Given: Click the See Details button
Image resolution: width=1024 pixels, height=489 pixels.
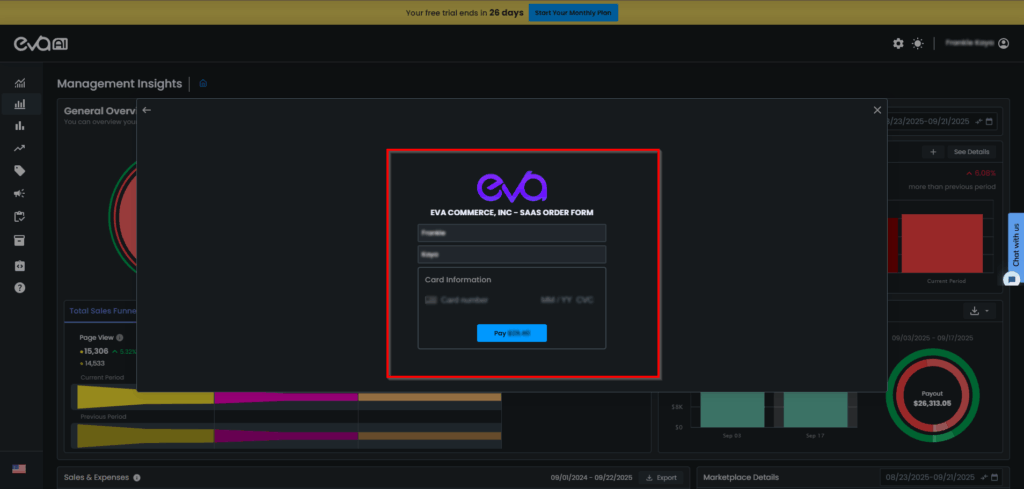Looking at the screenshot, I should pos(972,151).
